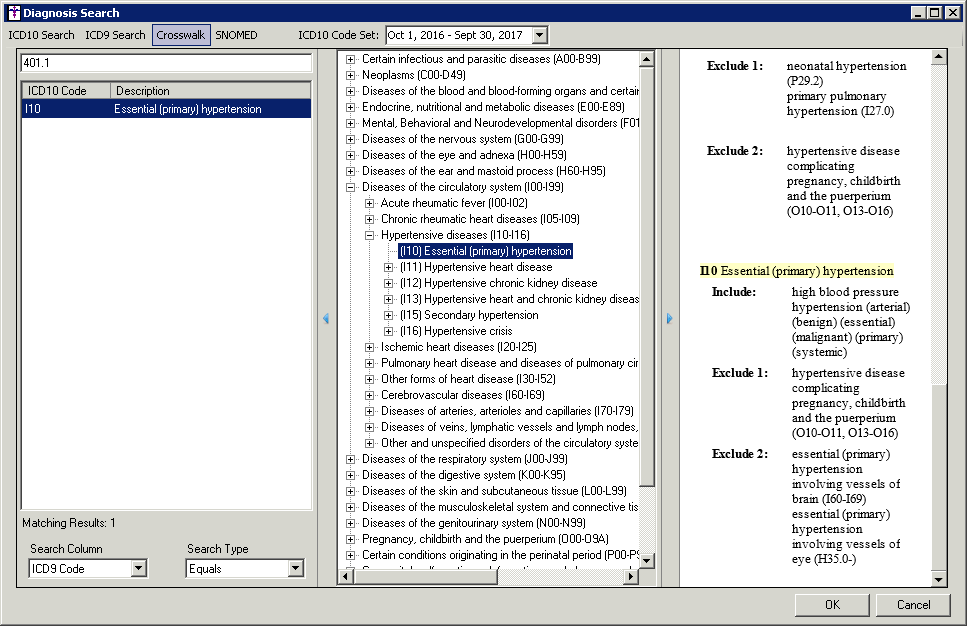
Task: Click the Cancel button
Action: click(x=913, y=605)
